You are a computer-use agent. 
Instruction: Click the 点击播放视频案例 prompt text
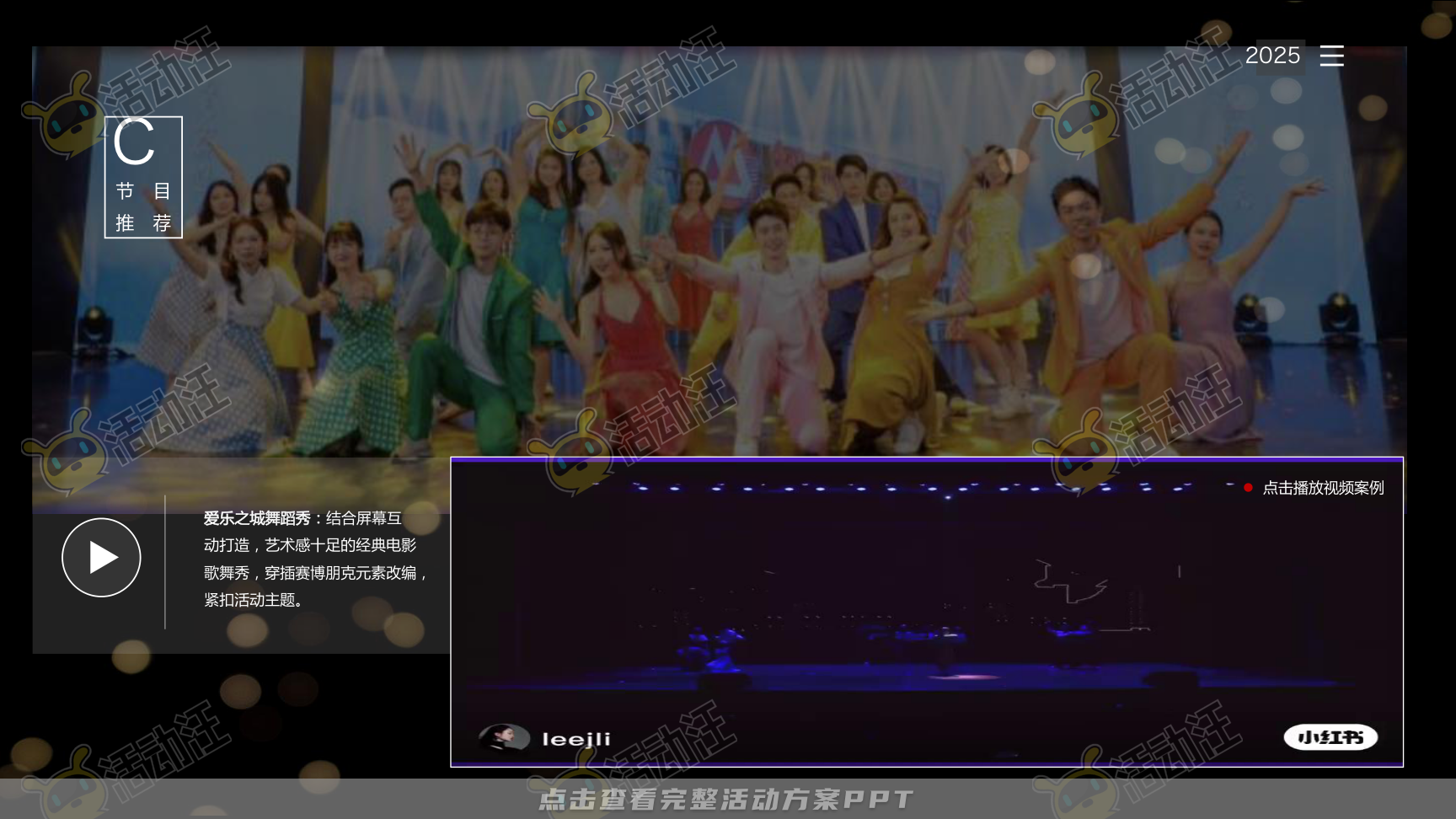(1321, 487)
